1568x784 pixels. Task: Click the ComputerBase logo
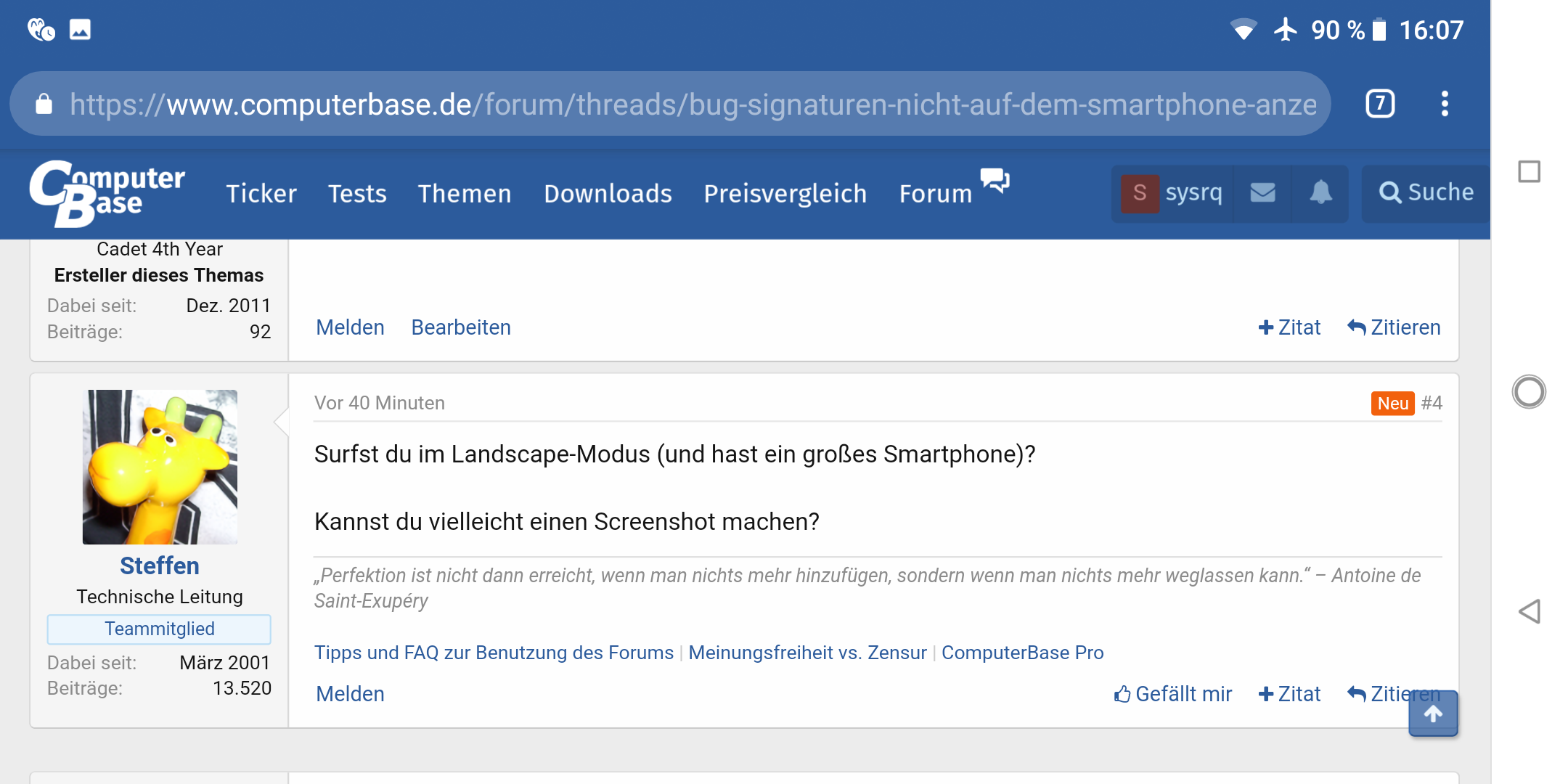tap(107, 192)
